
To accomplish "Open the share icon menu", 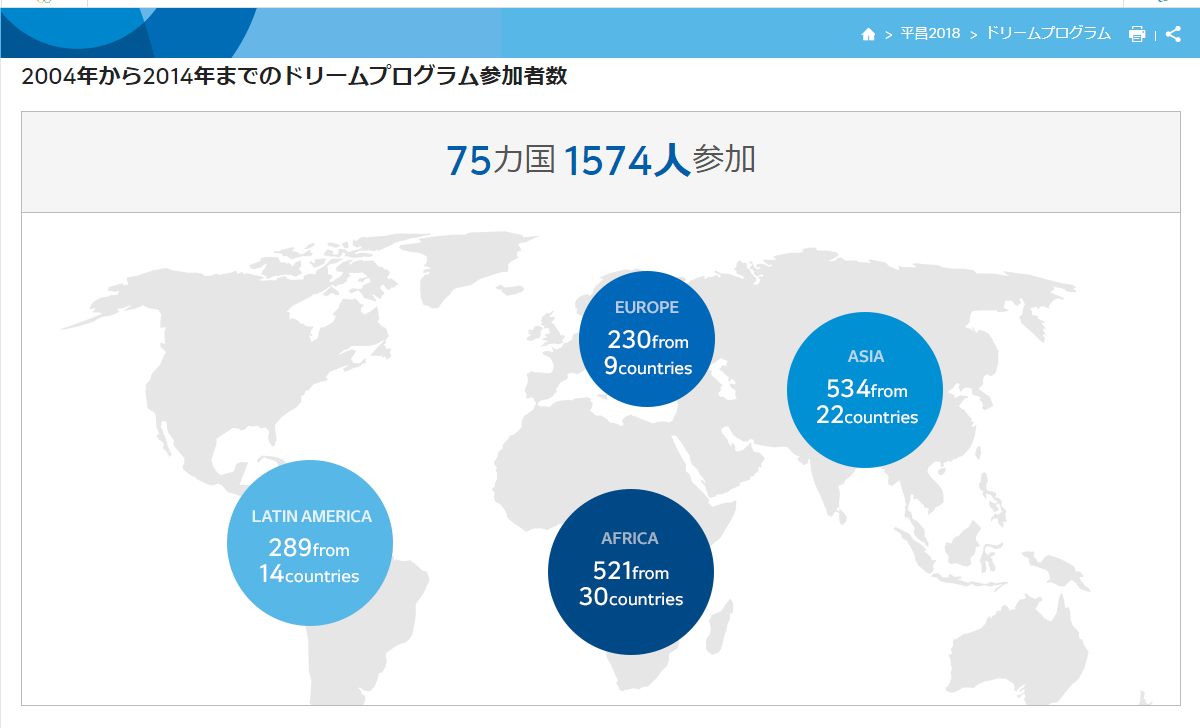I will (1173, 34).
